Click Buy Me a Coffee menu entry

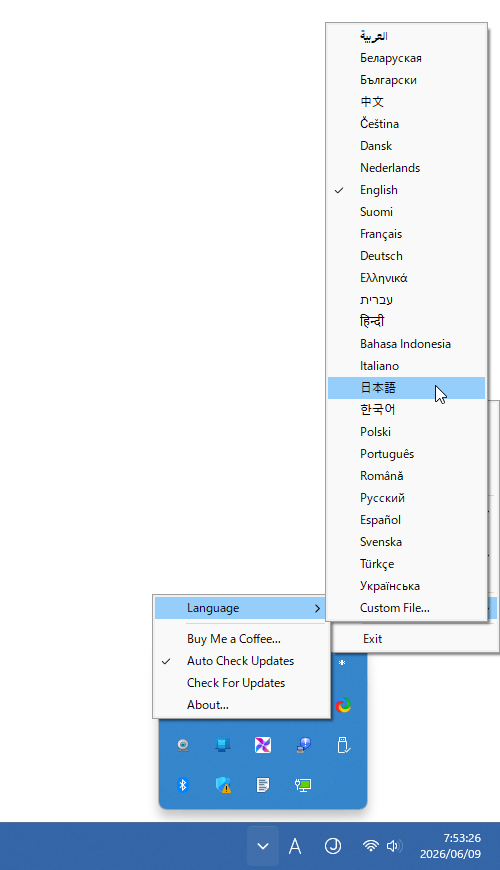(241, 639)
